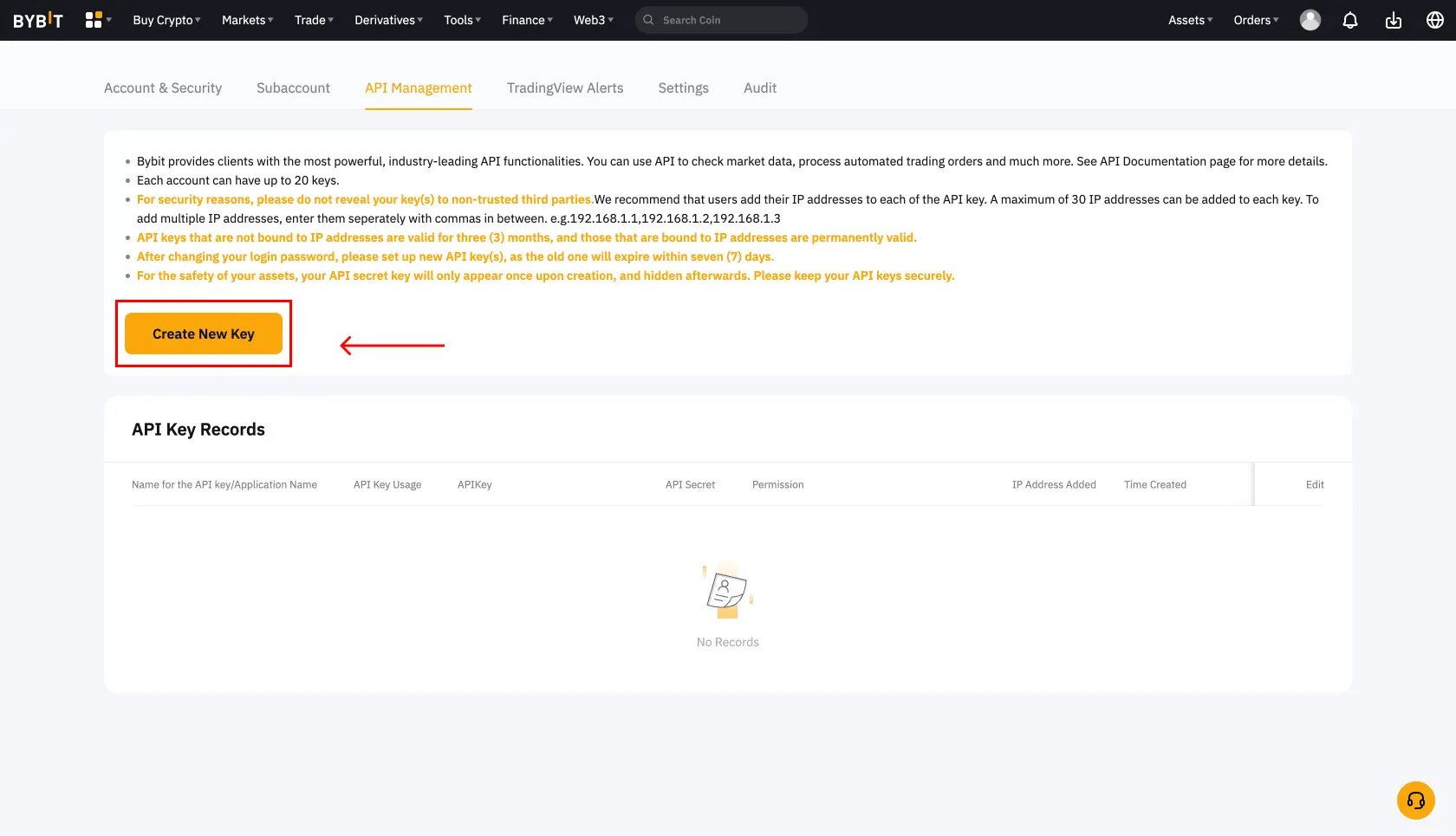Go to the Audit tab
Image resolution: width=1456 pixels, height=836 pixels.
pyautogui.click(x=759, y=87)
